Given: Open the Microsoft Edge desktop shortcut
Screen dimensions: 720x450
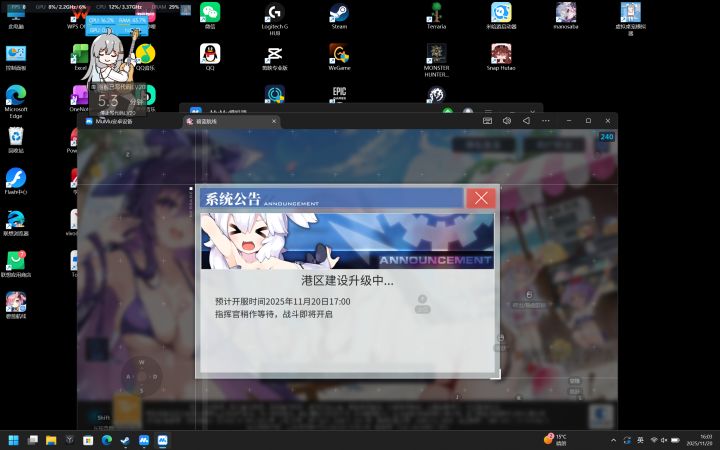Looking at the screenshot, I should coord(16,101).
